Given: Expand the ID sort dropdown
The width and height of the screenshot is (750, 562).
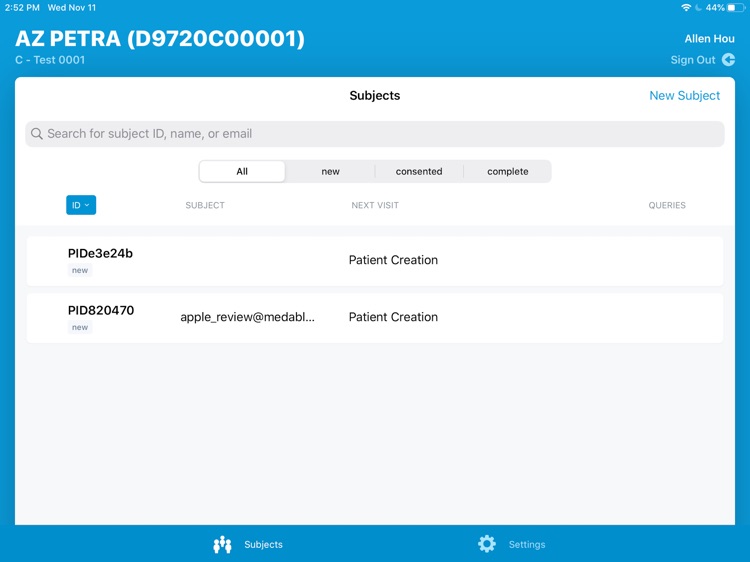Looking at the screenshot, I should coord(81,205).
